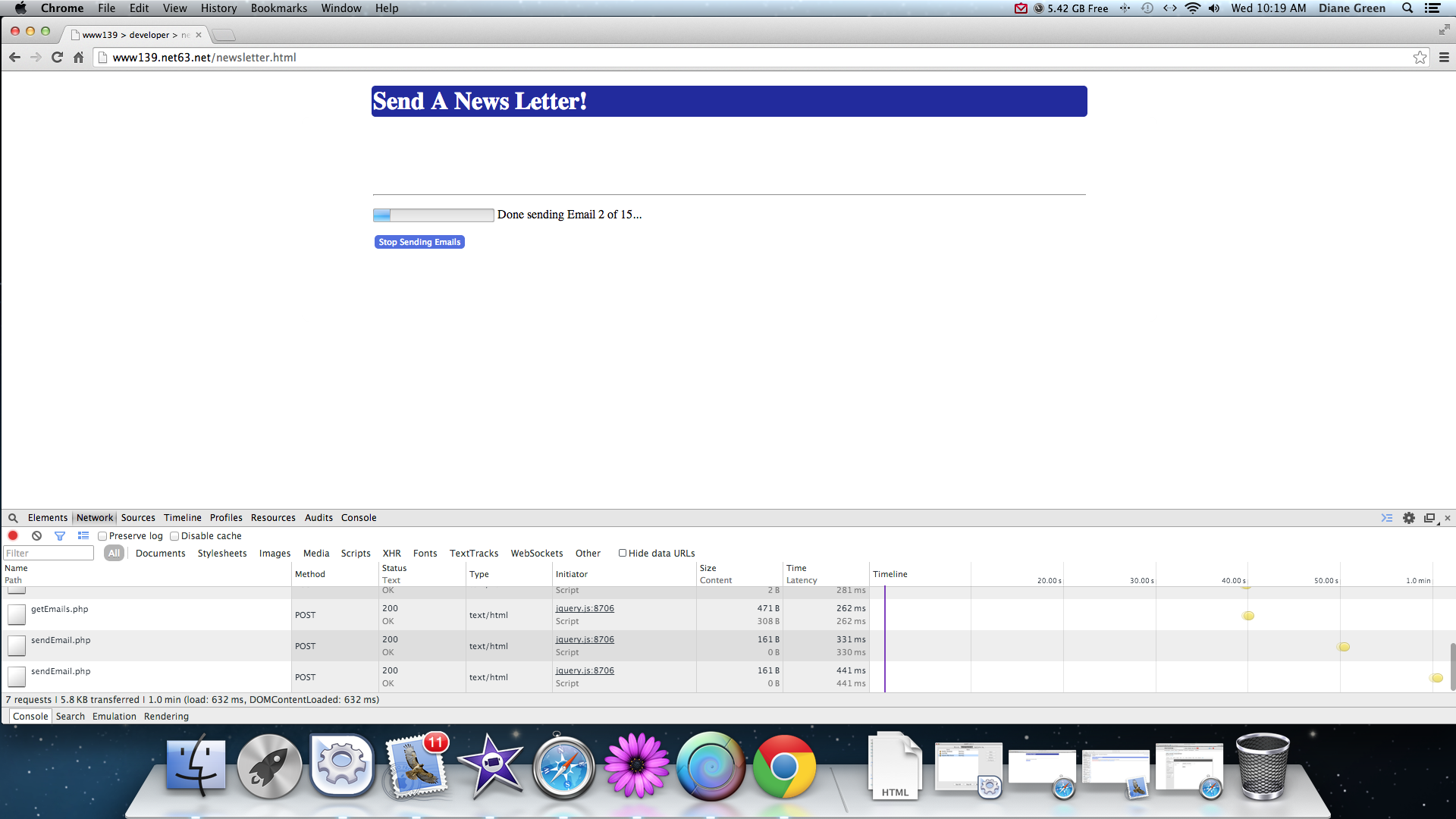Enable Disable cache
The height and width of the screenshot is (819, 1456).
[x=174, y=535]
